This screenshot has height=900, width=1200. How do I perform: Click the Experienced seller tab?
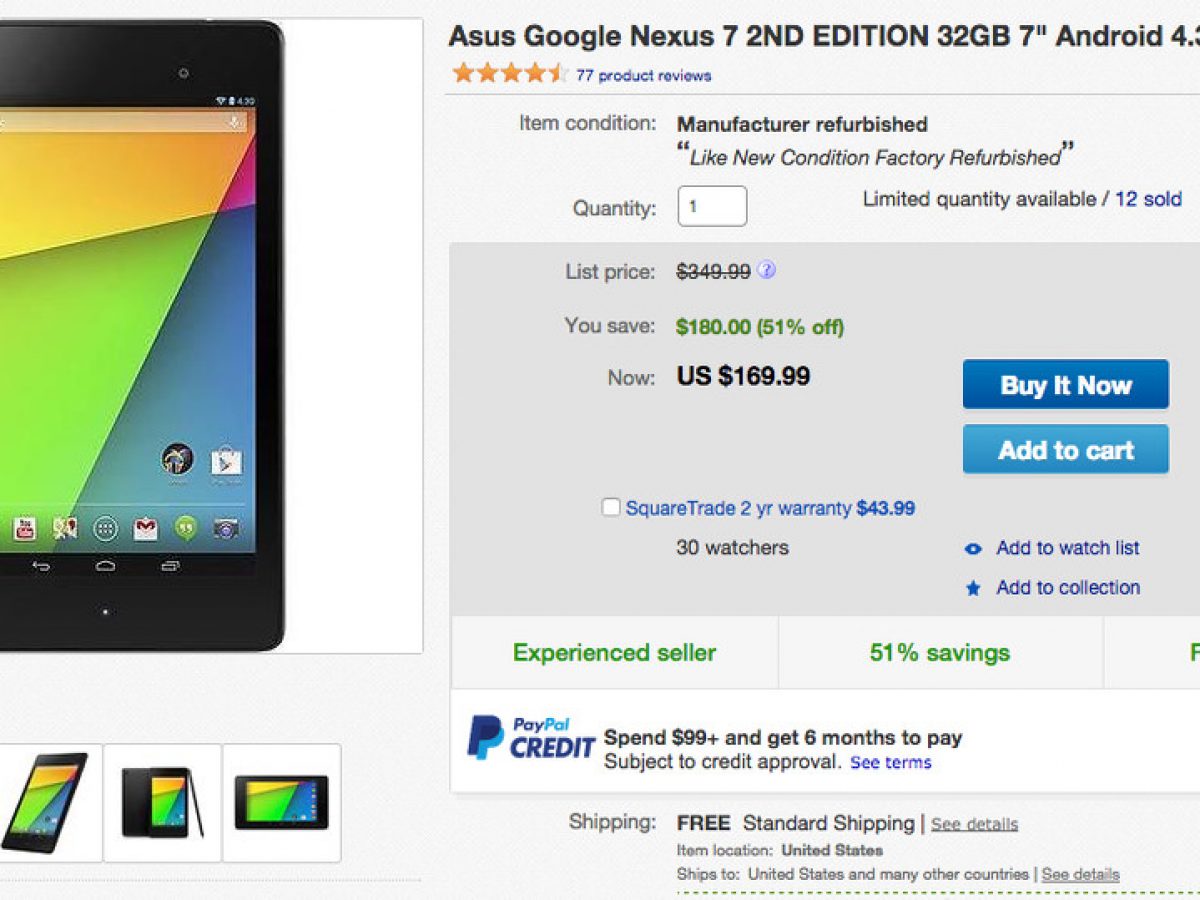[614, 653]
